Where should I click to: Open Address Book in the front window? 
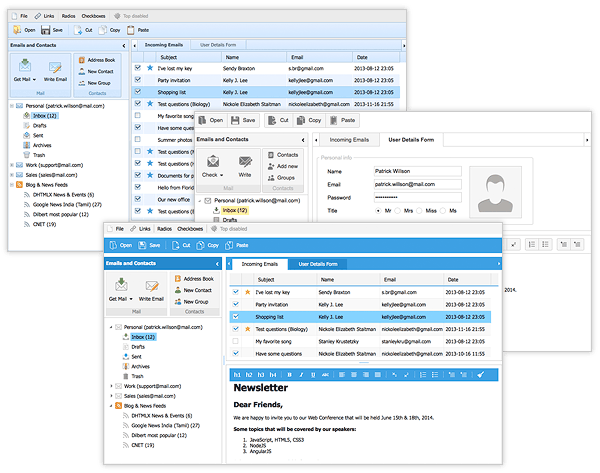(x=194, y=279)
